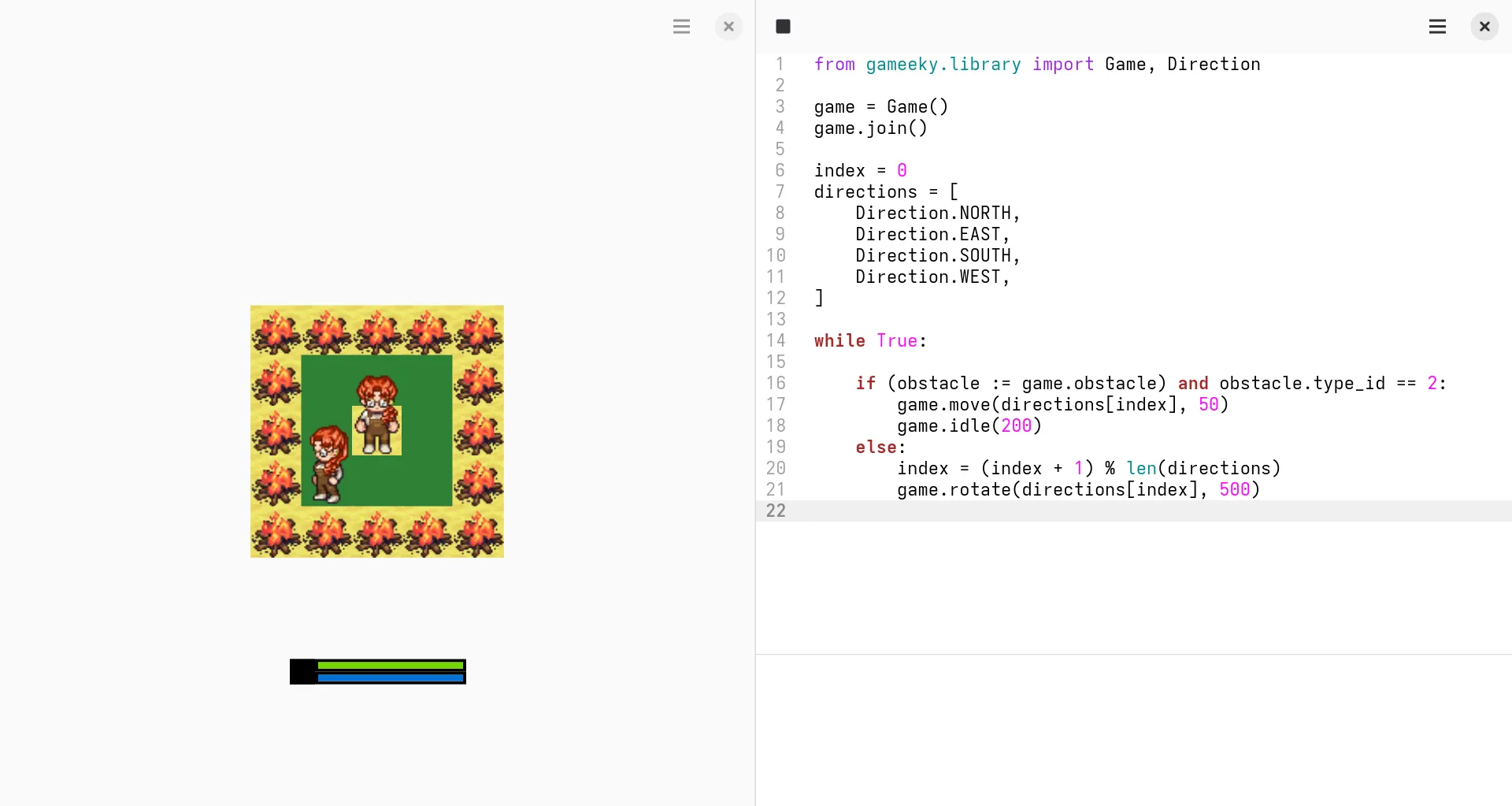Click line number 16 in the gutter

click(x=776, y=383)
